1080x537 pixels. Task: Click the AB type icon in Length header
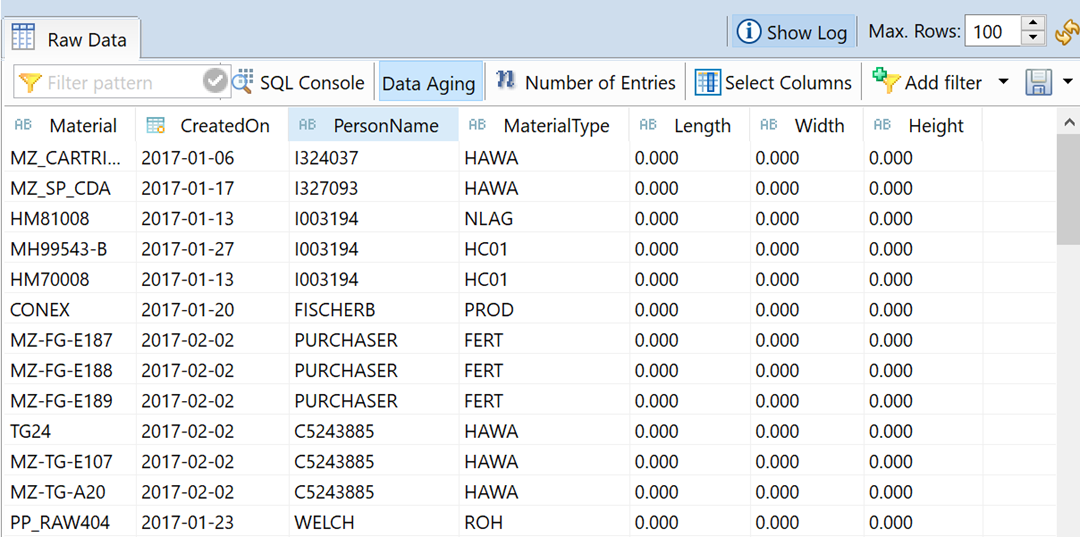[x=647, y=125]
